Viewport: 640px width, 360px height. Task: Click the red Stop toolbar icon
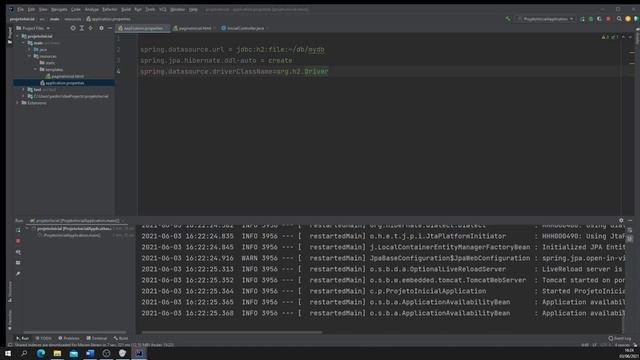coord(609,19)
